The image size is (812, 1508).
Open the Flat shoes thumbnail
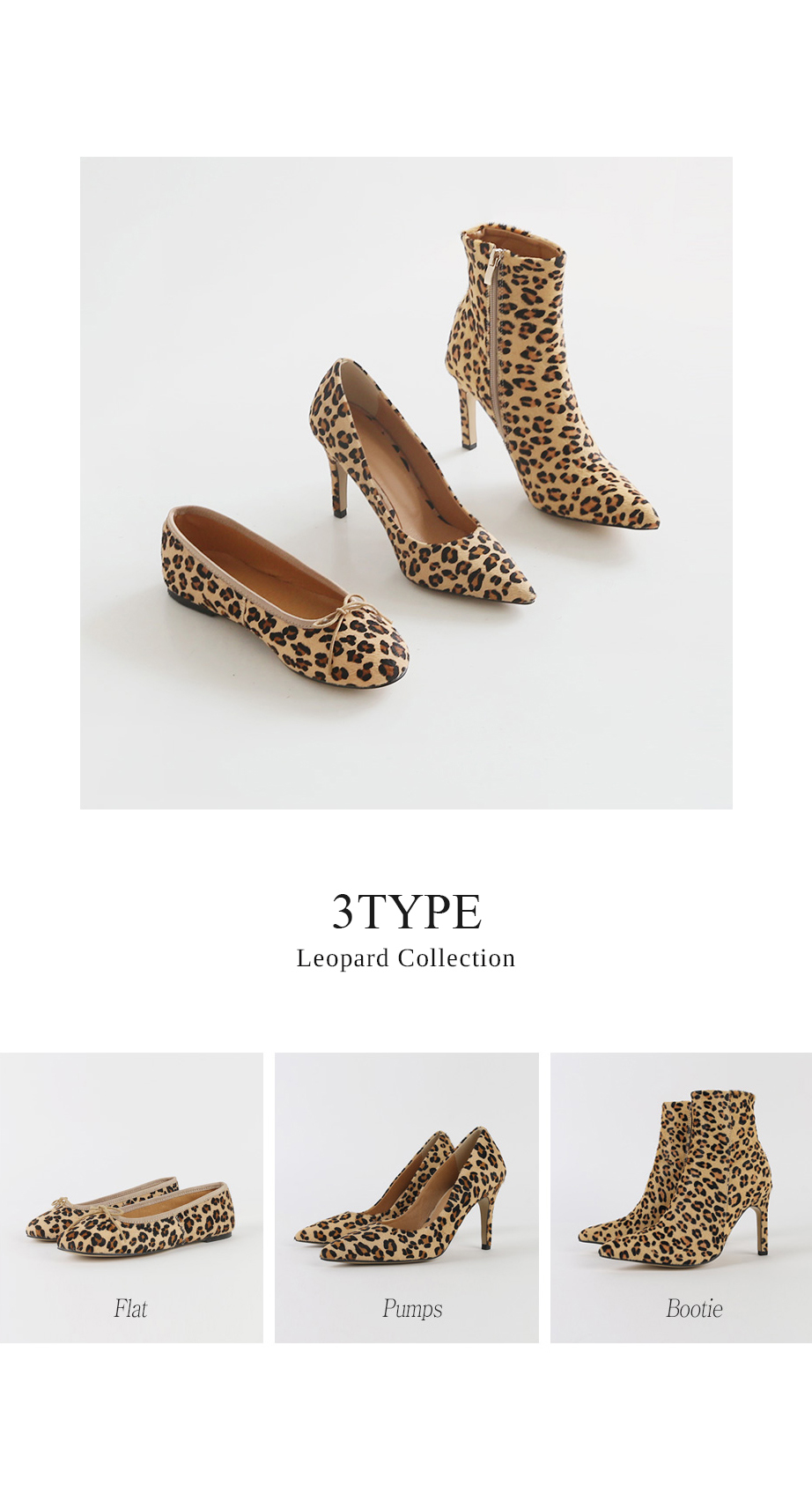131,1197
